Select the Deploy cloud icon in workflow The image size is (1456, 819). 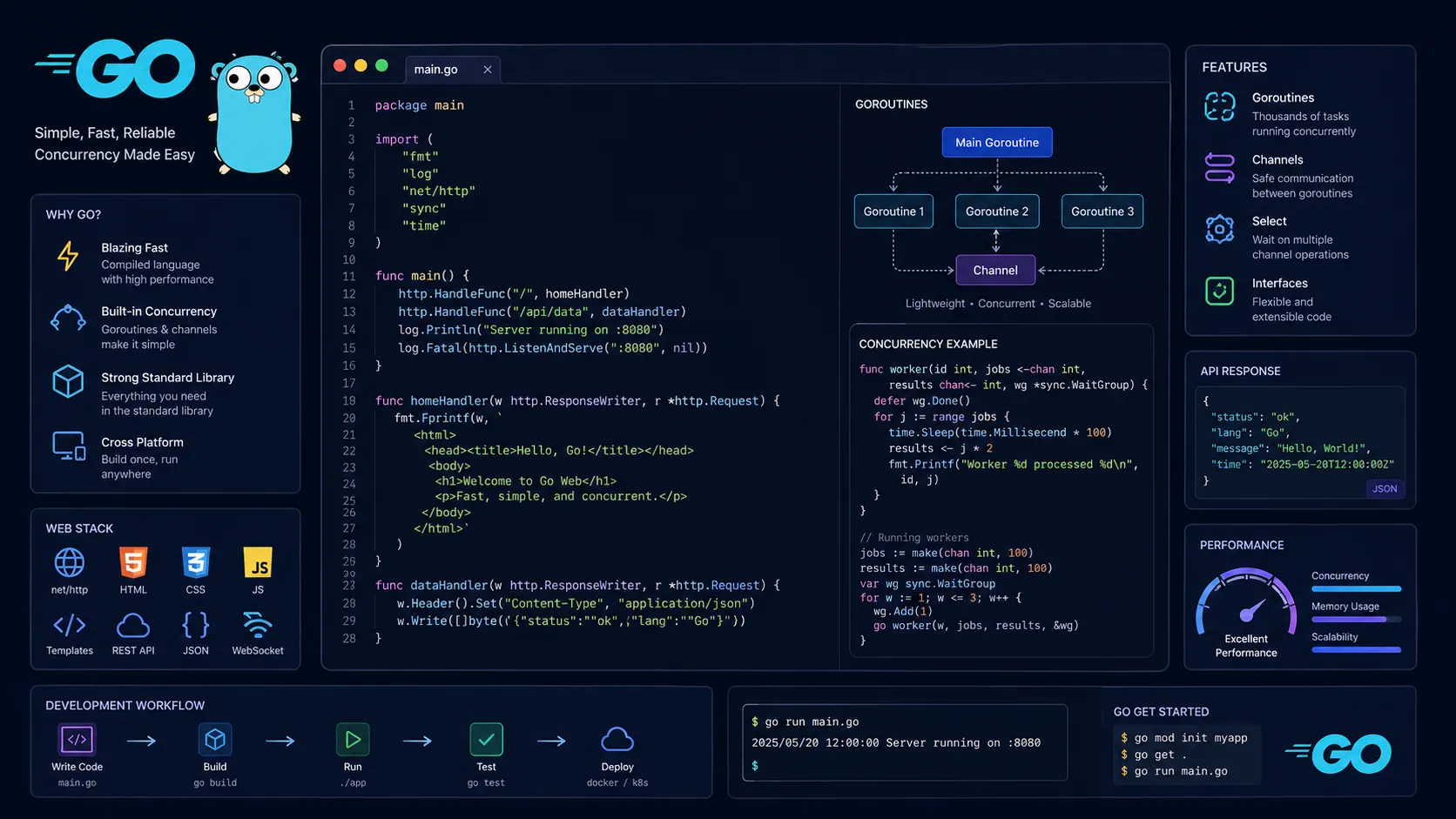pos(617,737)
